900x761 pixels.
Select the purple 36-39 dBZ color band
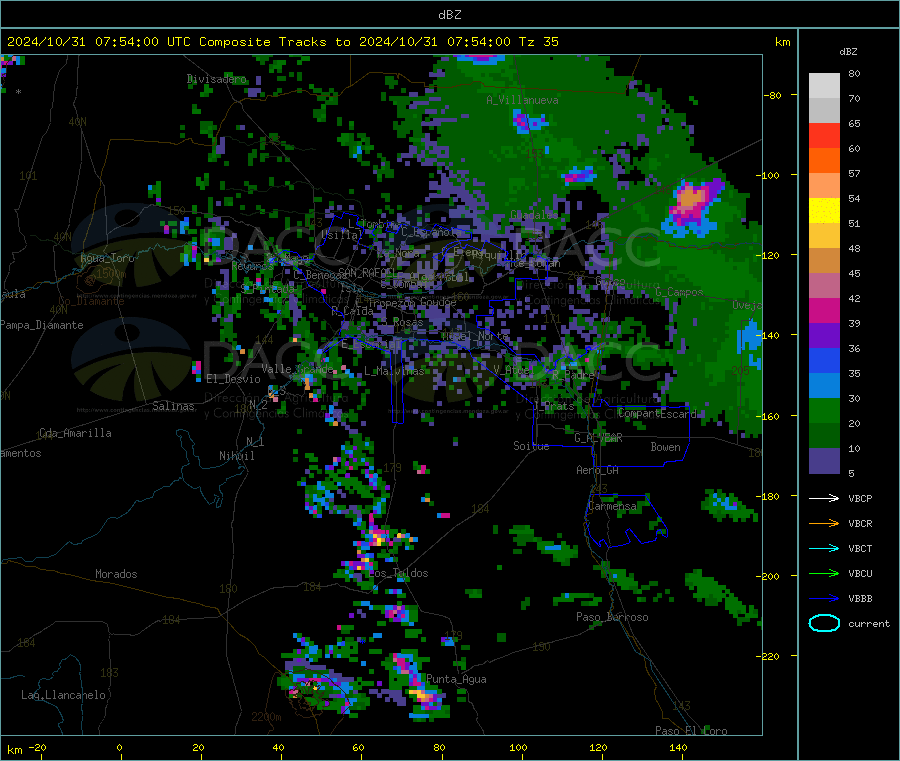tap(824, 336)
